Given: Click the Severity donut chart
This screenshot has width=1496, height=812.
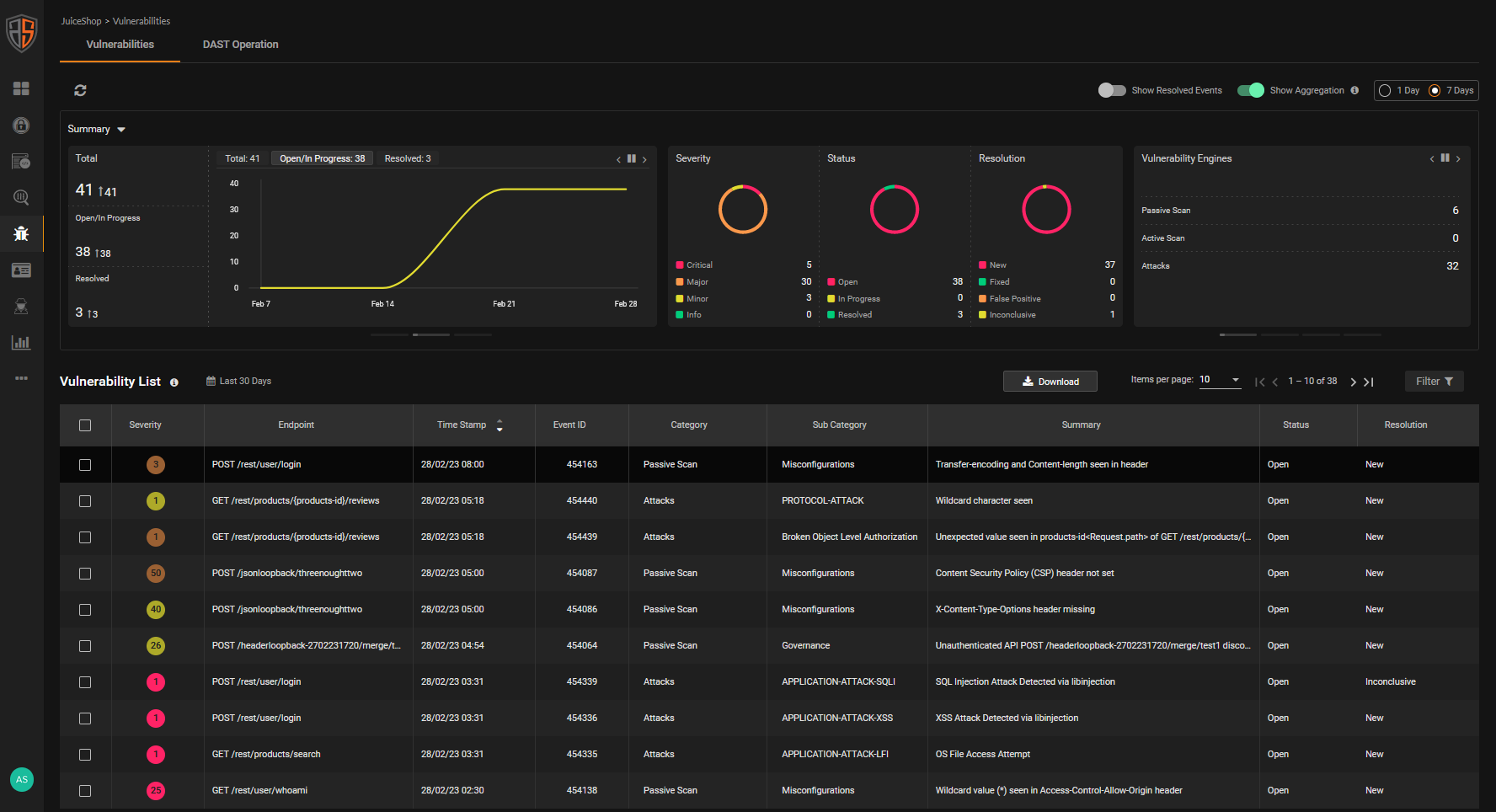Looking at the screenshot, I should (x=743, y=209).
